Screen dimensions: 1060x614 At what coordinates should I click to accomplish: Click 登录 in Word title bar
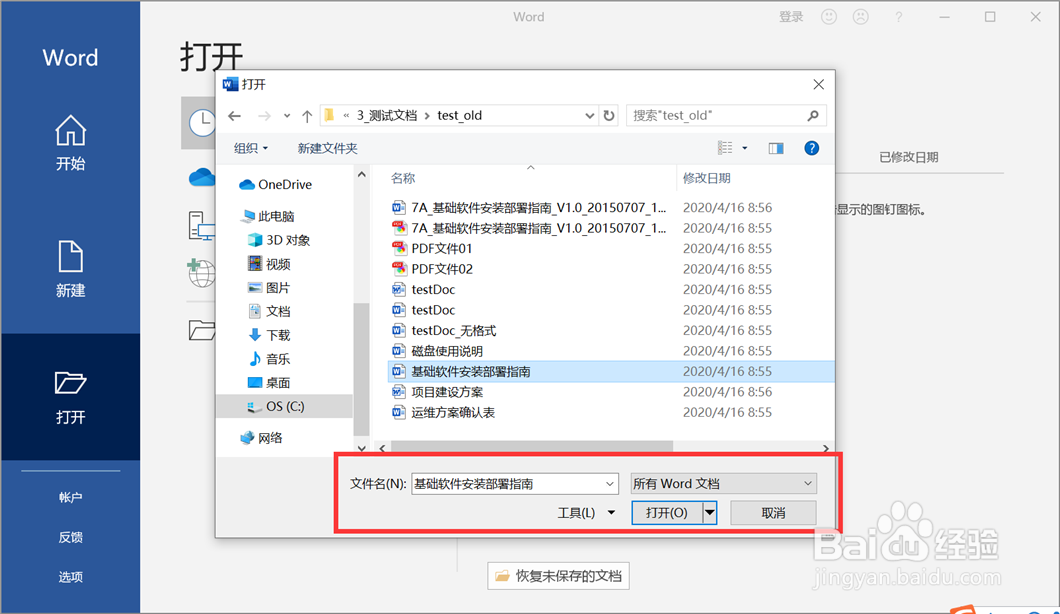coord(790,17)
